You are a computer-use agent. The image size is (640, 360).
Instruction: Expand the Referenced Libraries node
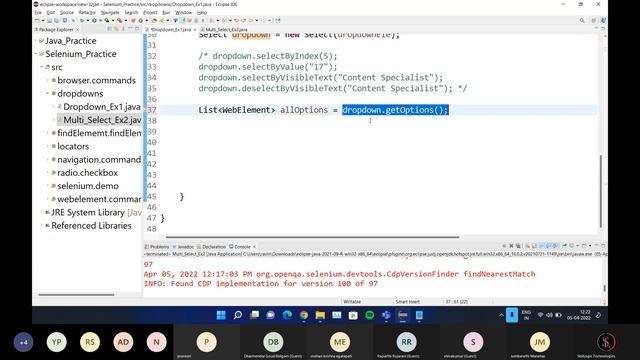(42, 225)
